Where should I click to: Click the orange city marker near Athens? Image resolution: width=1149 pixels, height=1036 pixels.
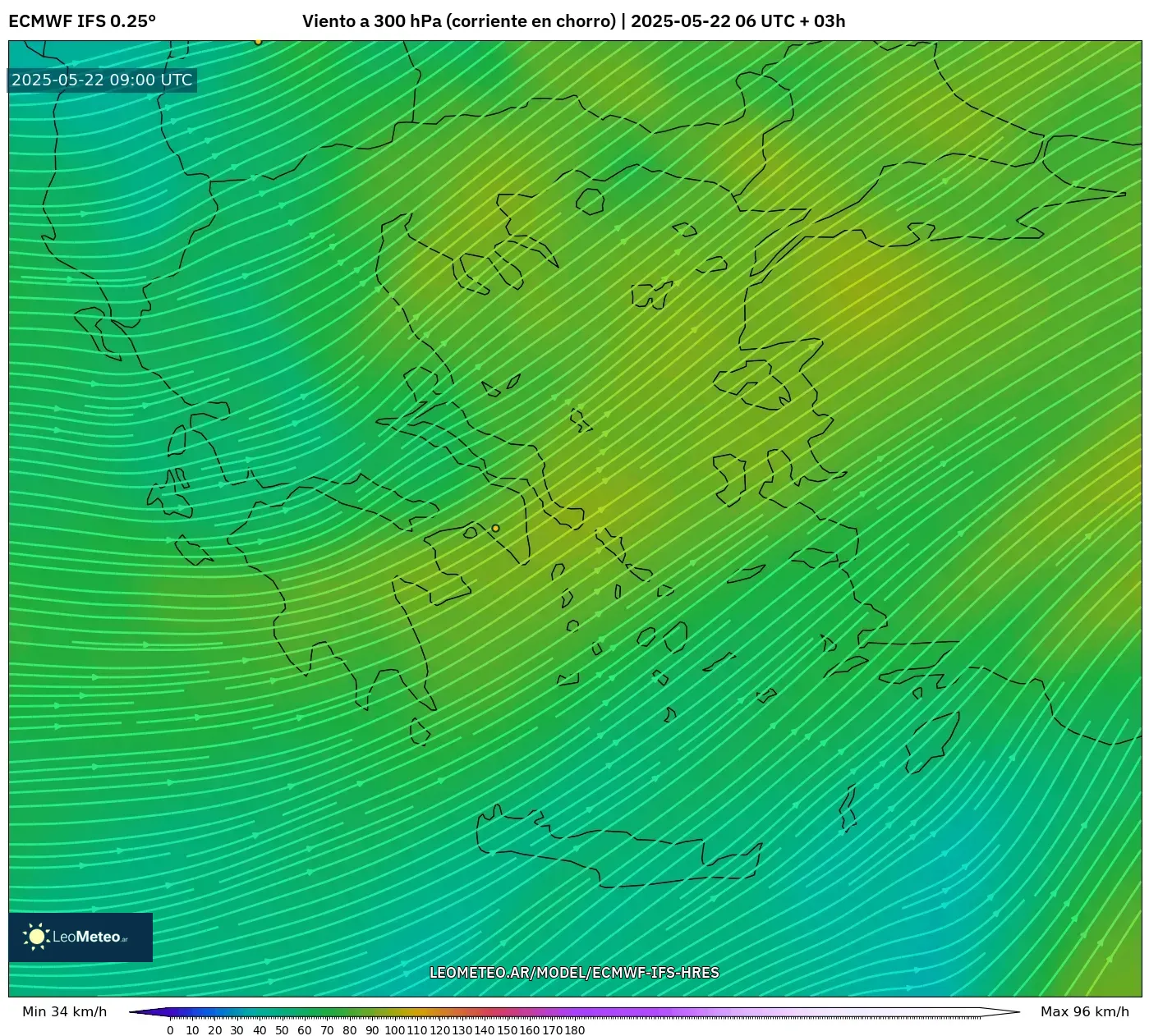pyautogui.click(x=495, y=528)
